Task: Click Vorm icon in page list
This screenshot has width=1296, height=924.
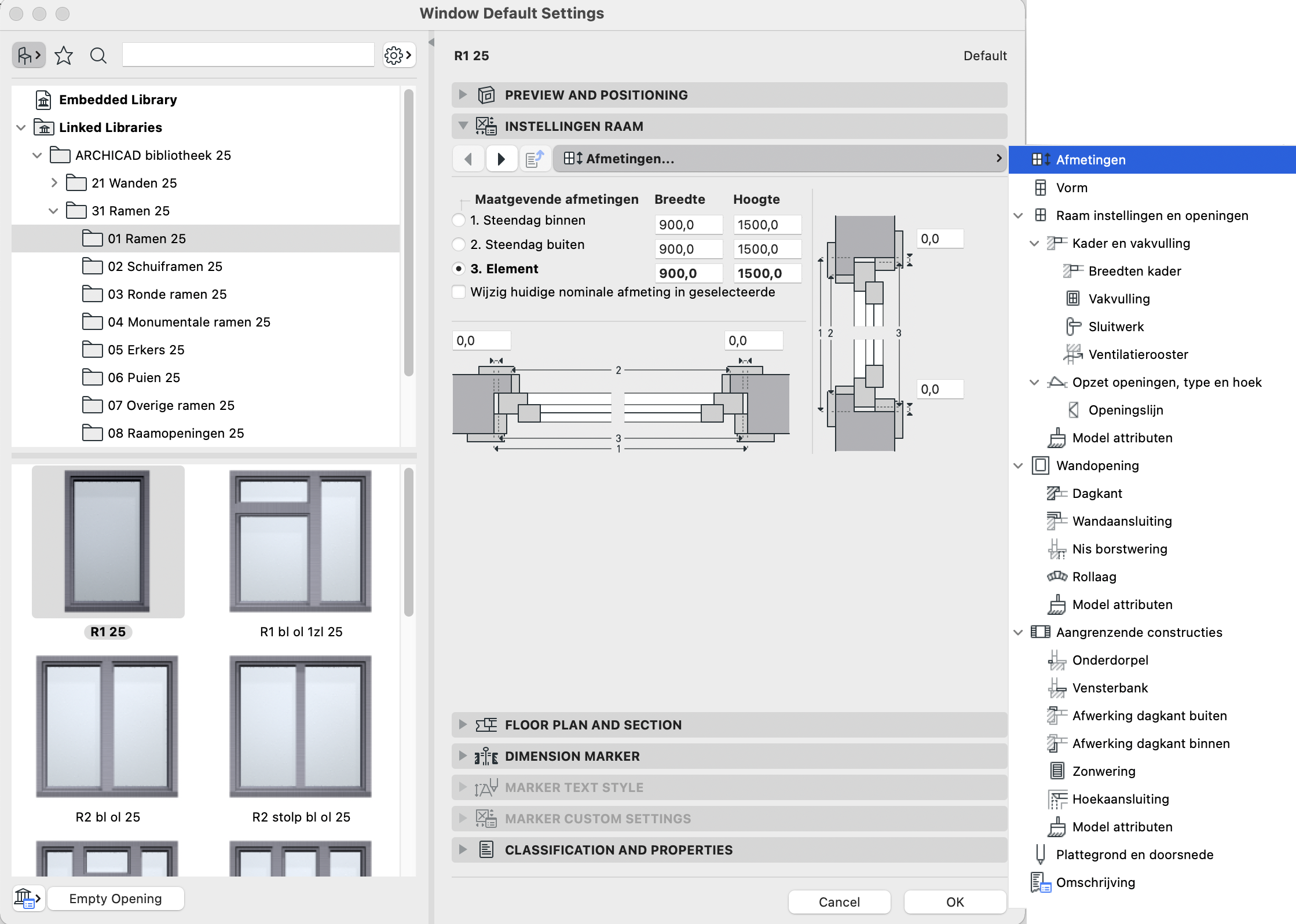Action: 1041,188
